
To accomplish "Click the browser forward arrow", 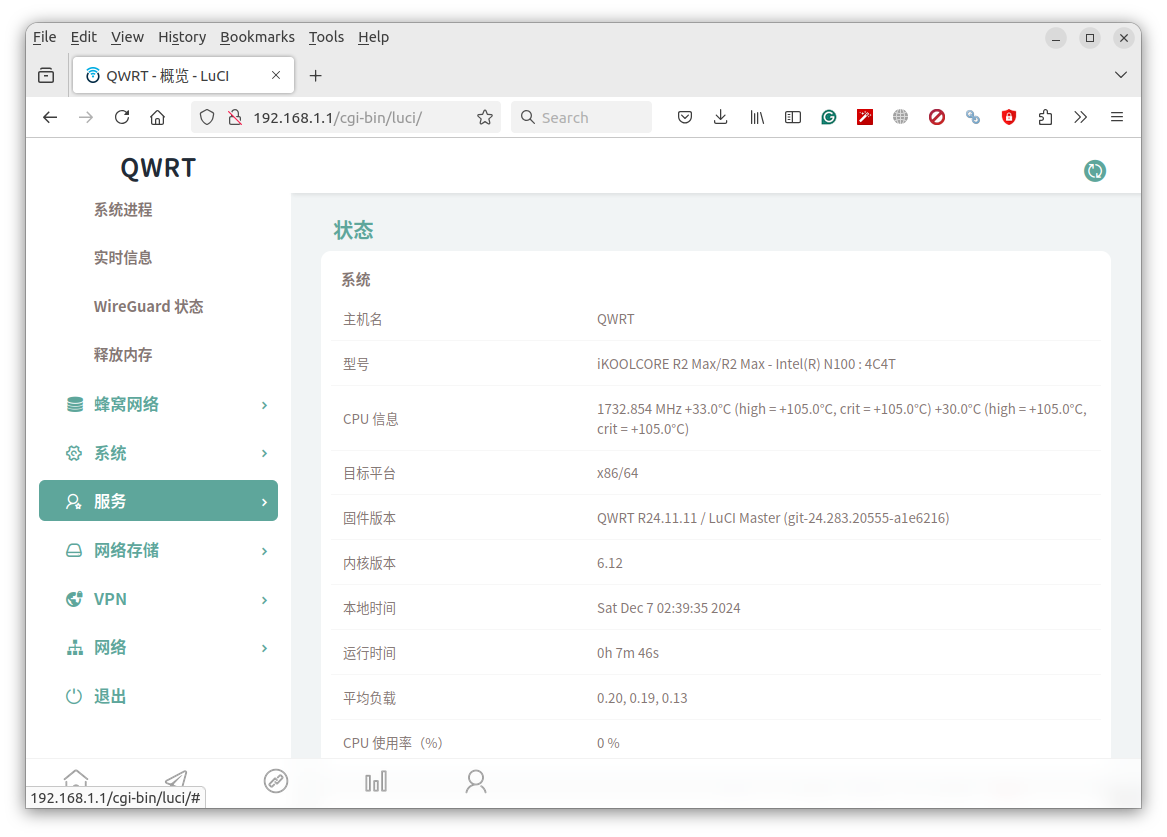I will pyautogui.click(x=86, y=118).
